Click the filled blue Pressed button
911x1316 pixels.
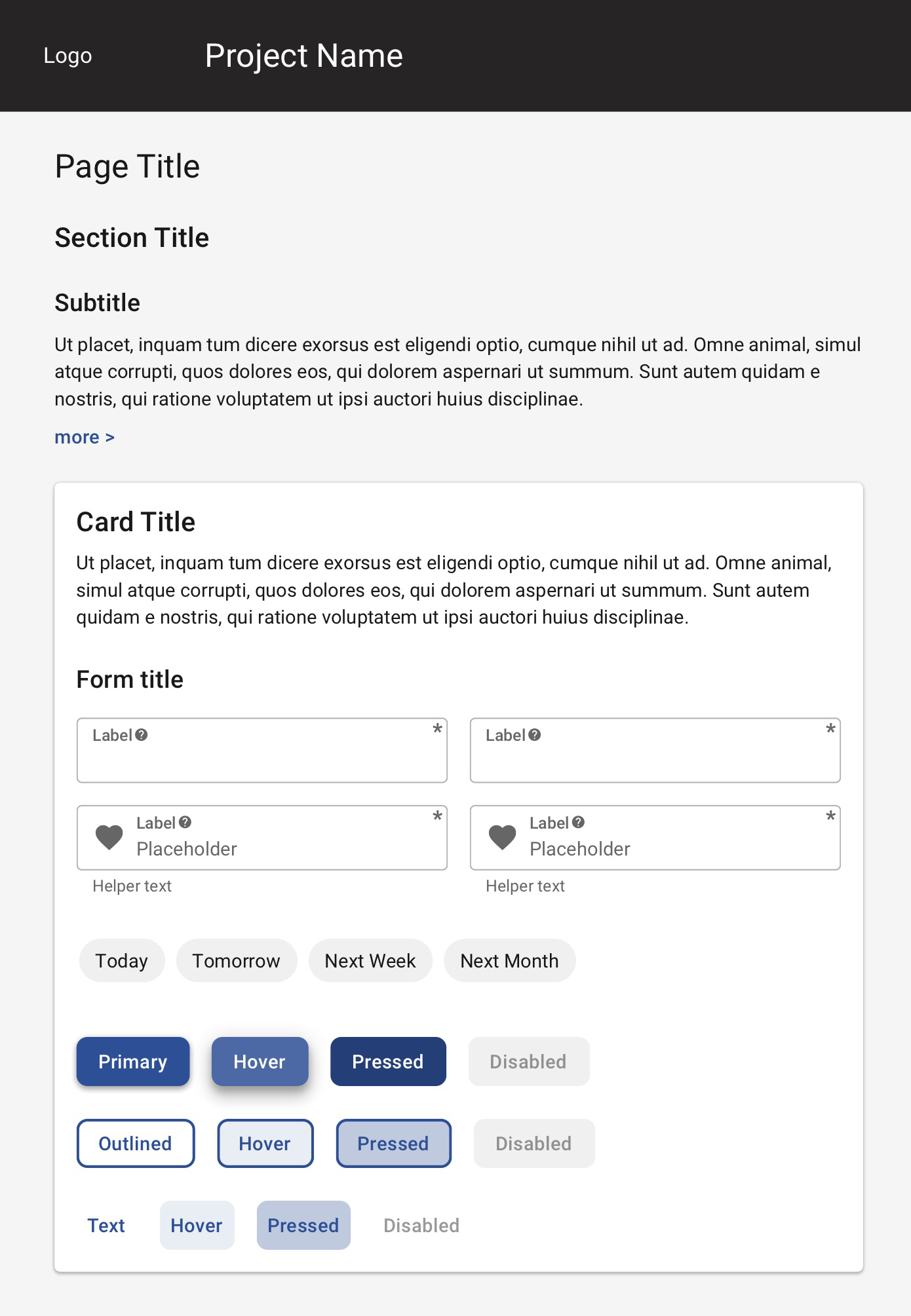coord(388,1062)
